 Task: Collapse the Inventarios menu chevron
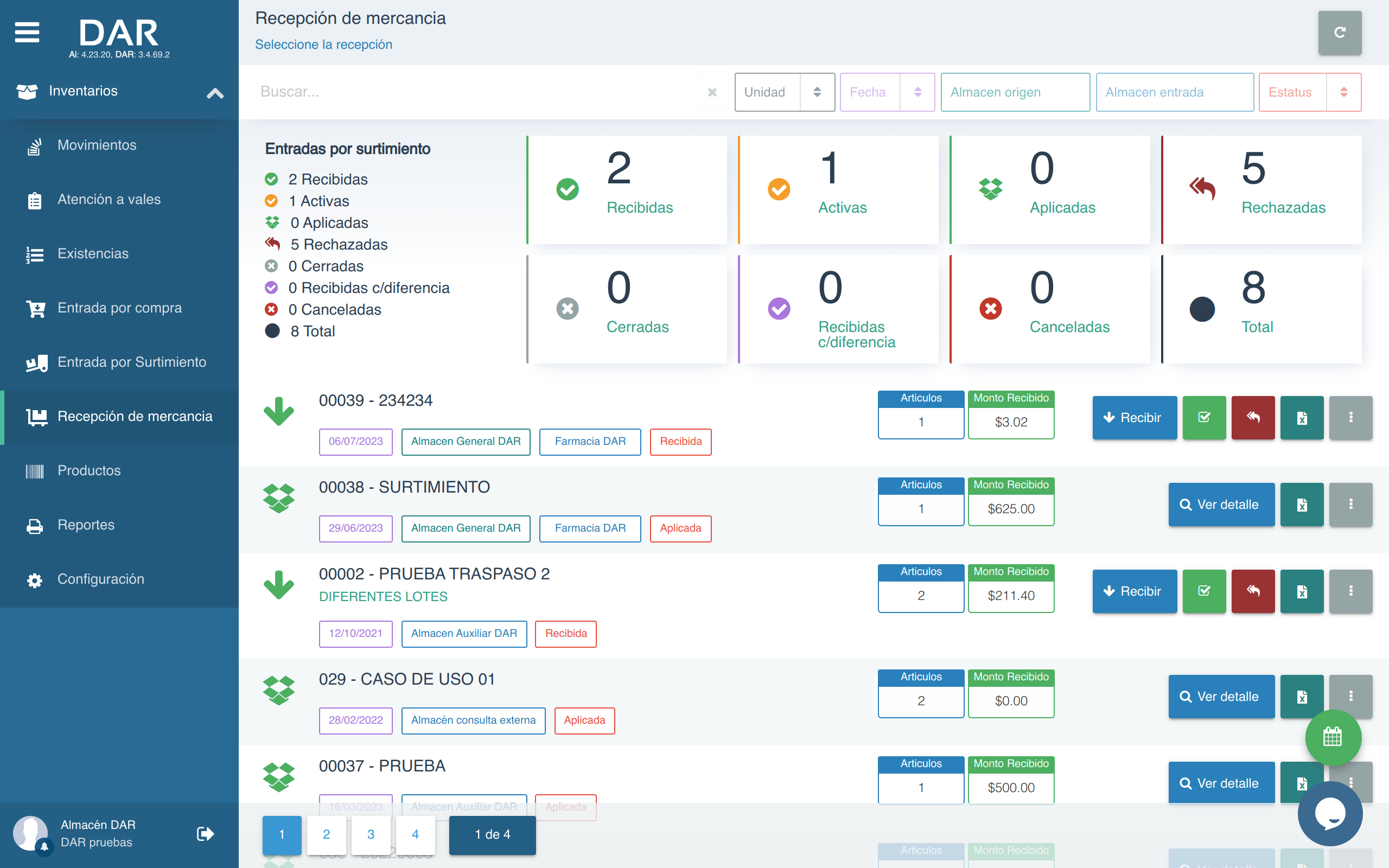[x=215, y=93]
